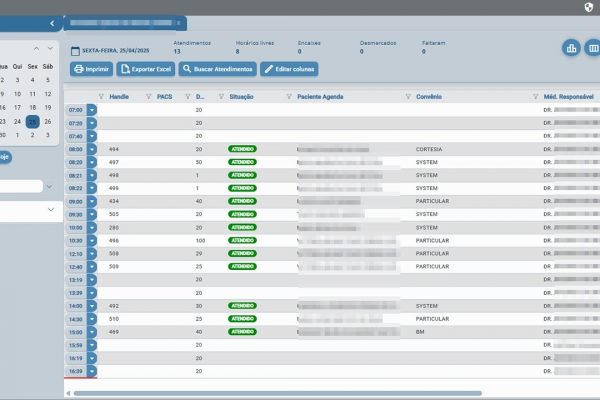The image size is (600, 400).
Task: Click Imprimir button
Action: click(91, 69)
